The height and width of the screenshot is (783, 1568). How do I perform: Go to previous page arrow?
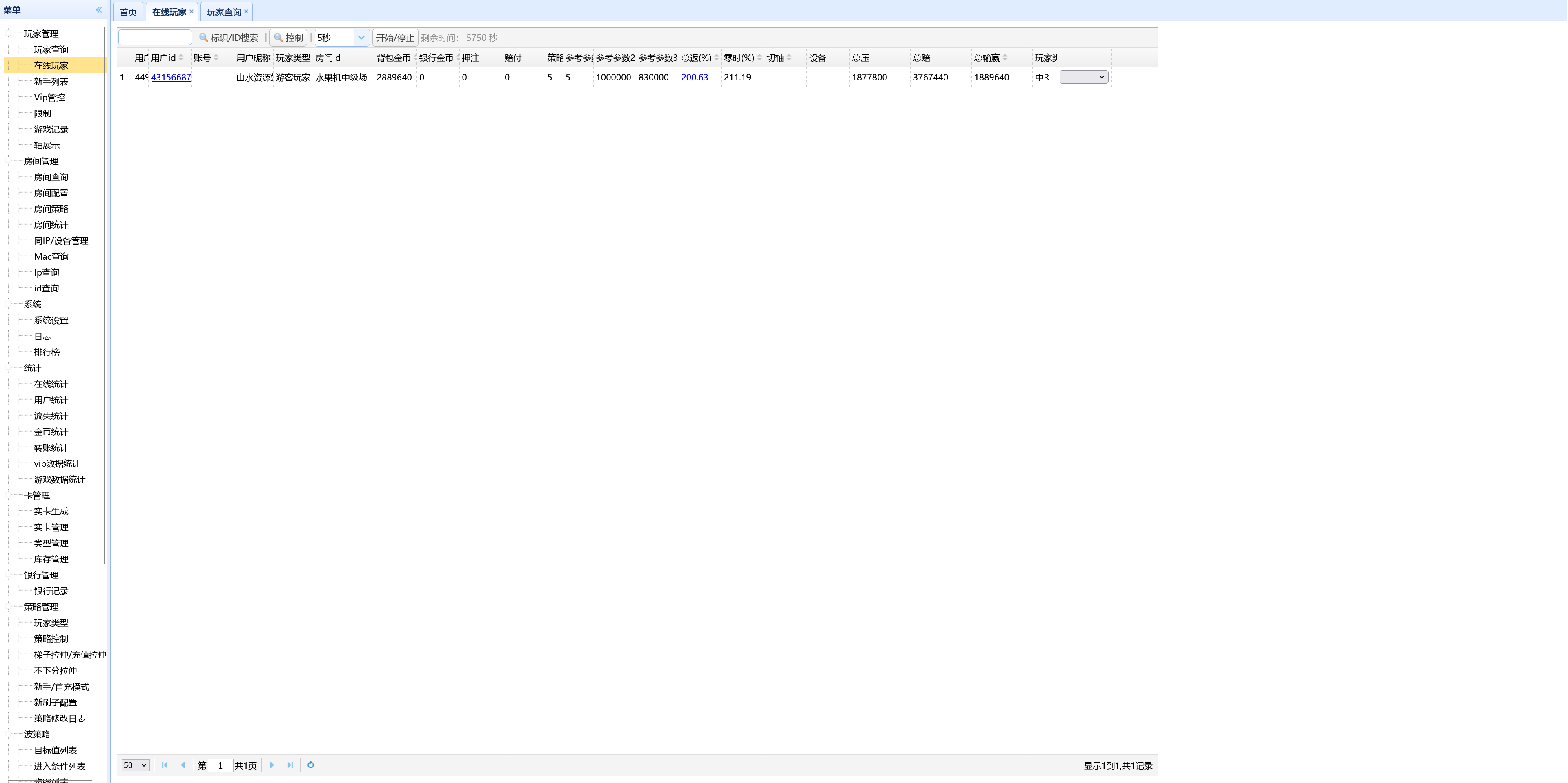(183, 765)
